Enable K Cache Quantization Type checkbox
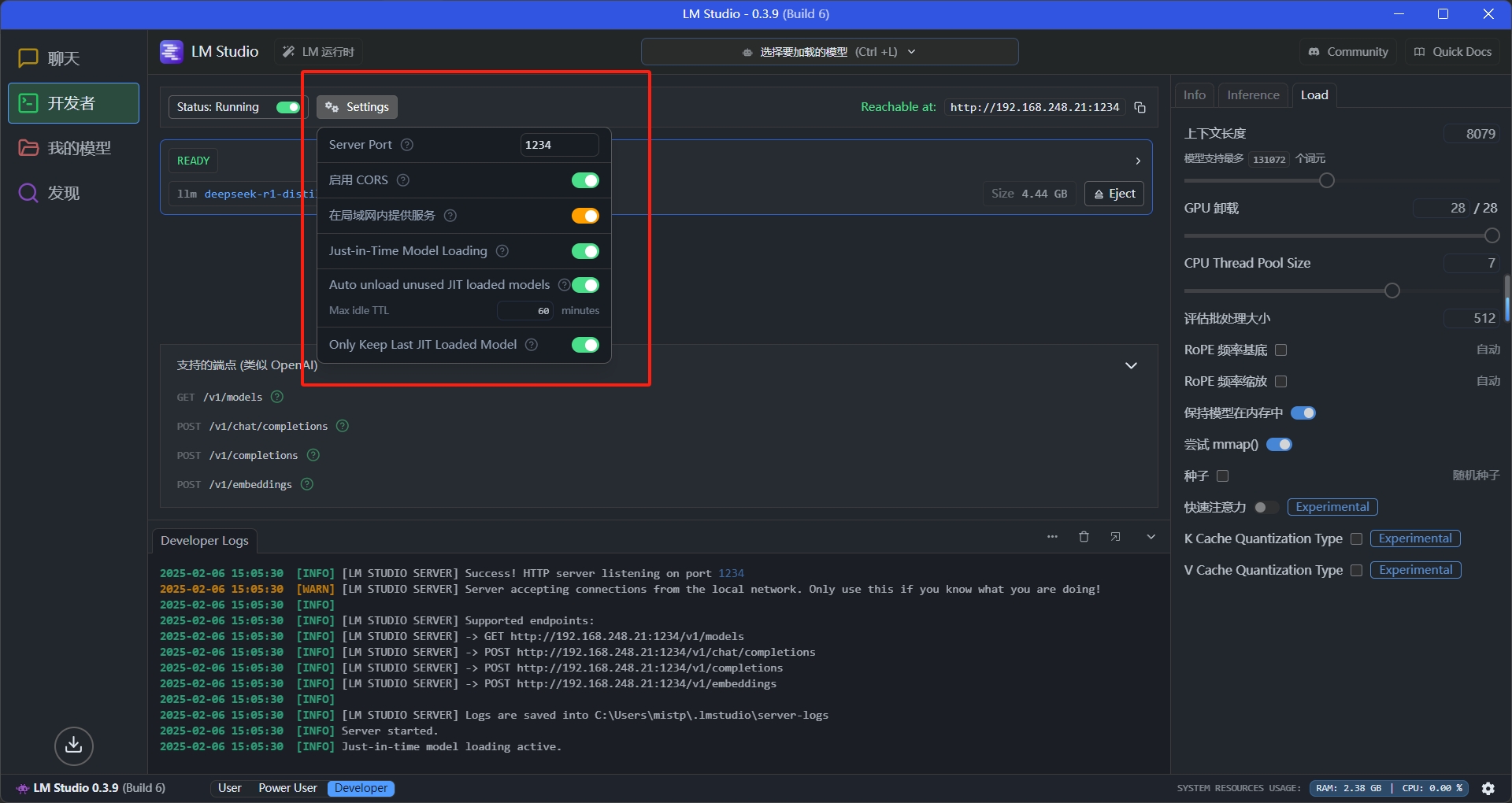Screen dimensions: 1512x803 (1356, 538)
